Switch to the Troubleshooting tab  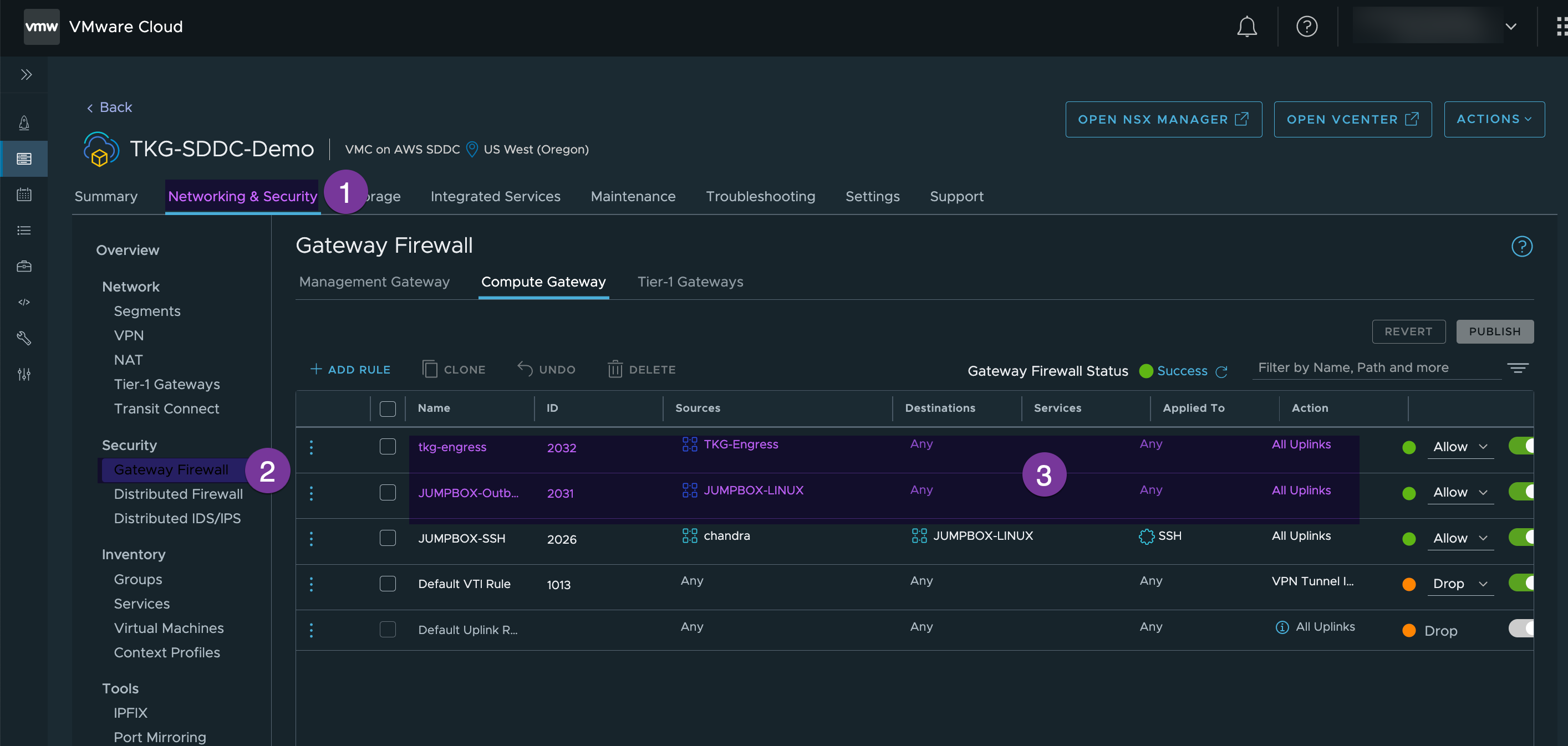(760, 197)
